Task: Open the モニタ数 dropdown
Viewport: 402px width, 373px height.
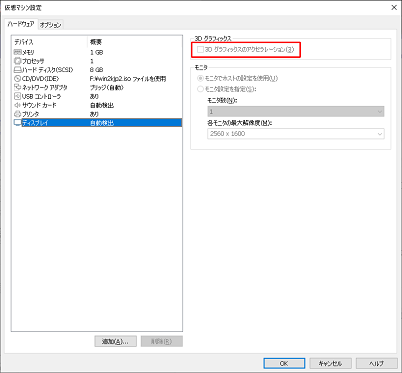Action: coord(296,111)
